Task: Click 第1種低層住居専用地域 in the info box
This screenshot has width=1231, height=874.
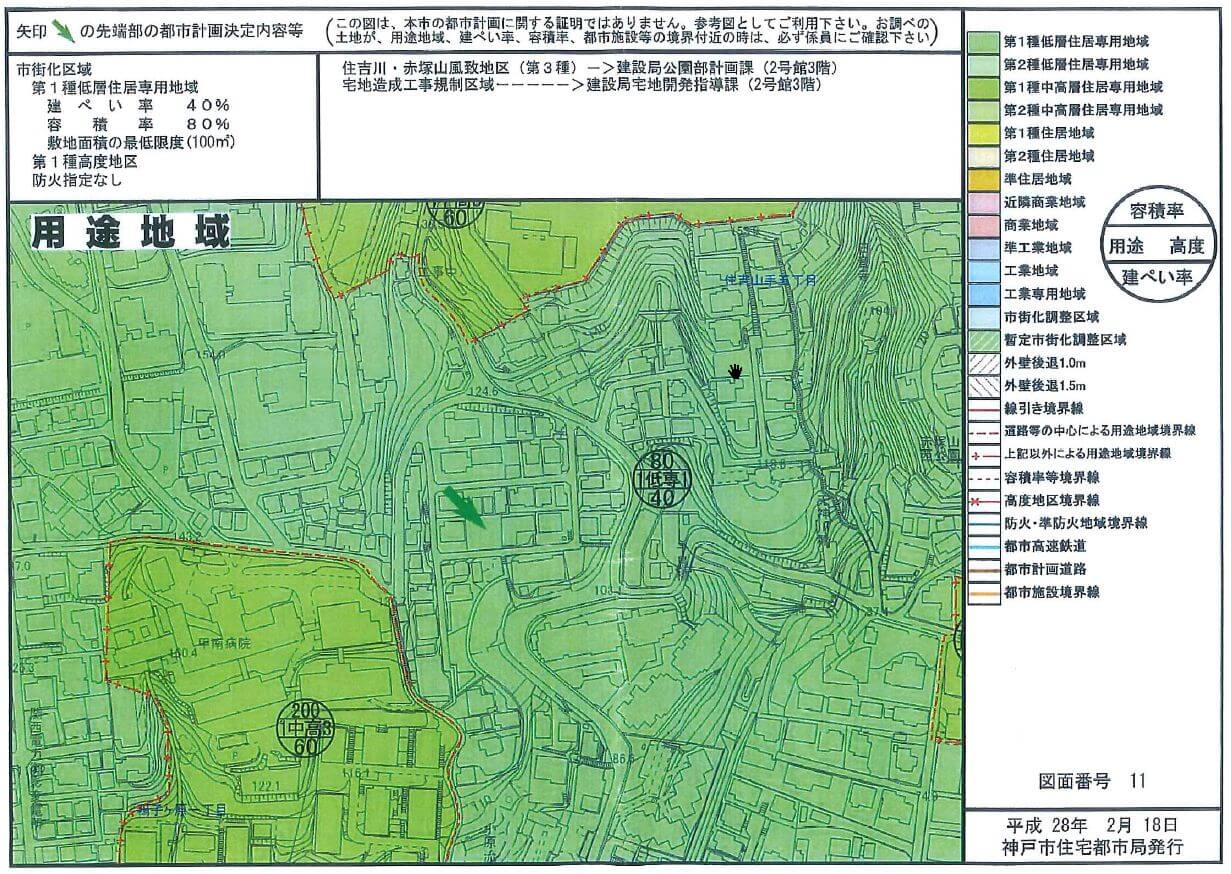Action: pyautogui.click(x=115, y=89)
